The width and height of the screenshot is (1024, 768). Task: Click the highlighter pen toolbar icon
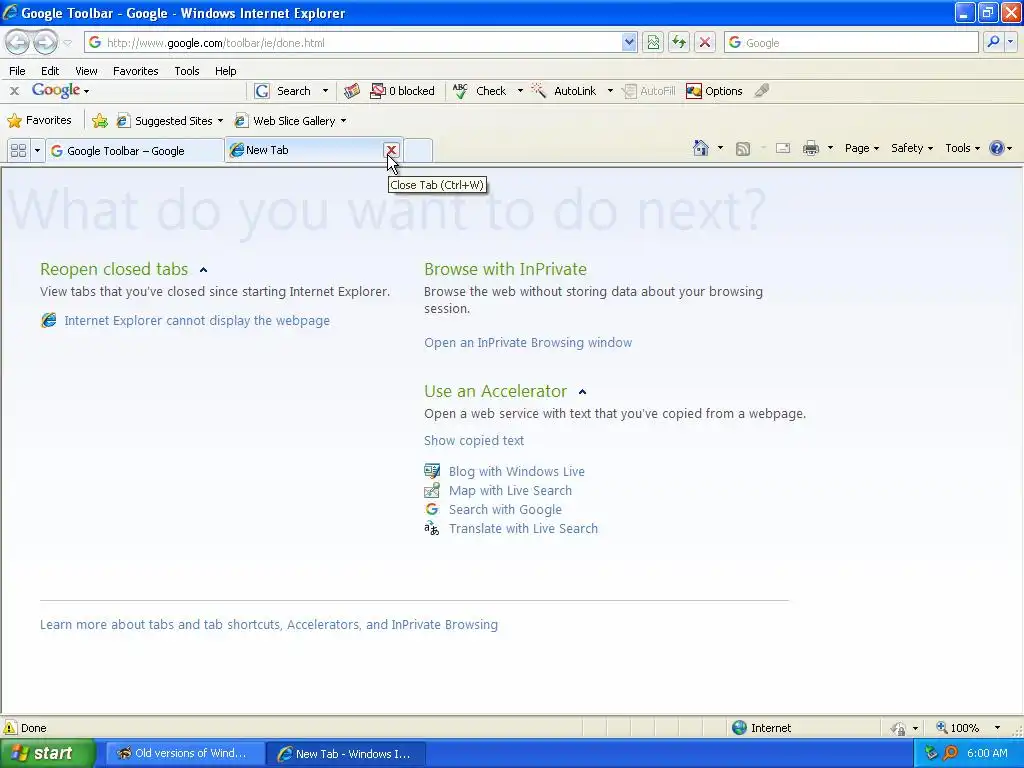pyautogui.click(x=761, y=91)
